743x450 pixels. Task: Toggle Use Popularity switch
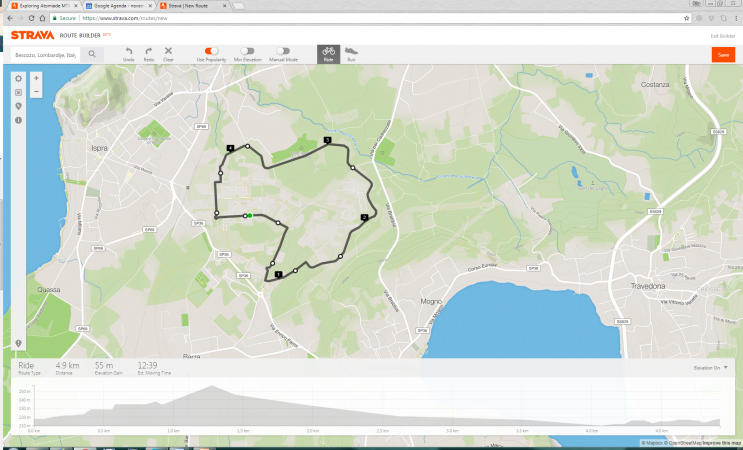(211, 51)
